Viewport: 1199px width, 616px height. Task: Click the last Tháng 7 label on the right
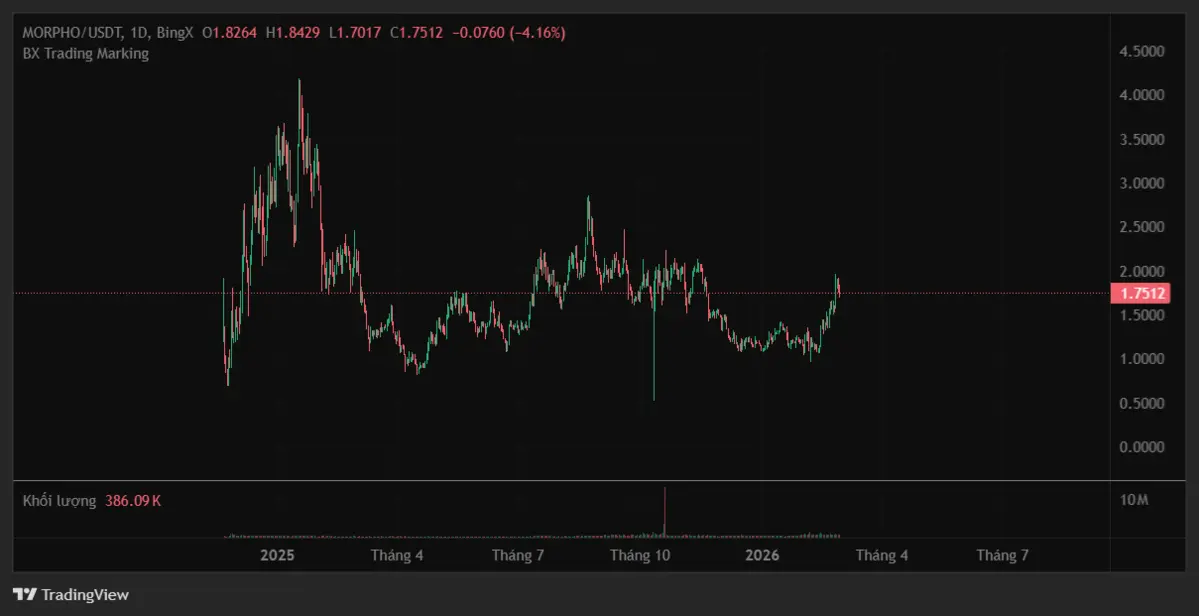pos(1003,555)
